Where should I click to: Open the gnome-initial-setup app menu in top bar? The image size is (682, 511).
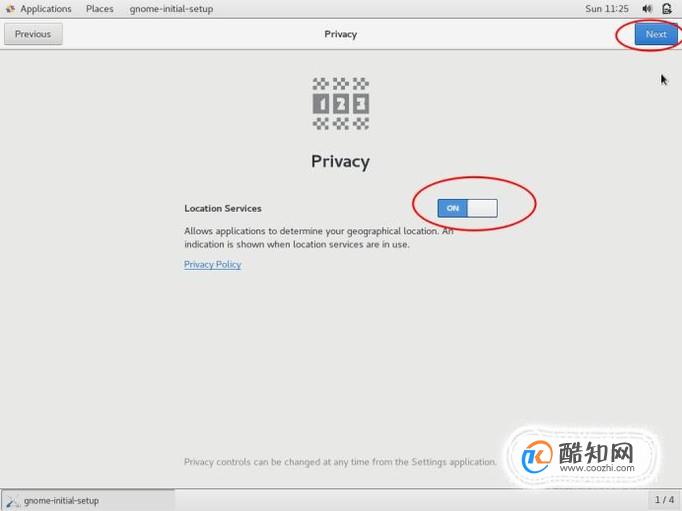point(171,9)
